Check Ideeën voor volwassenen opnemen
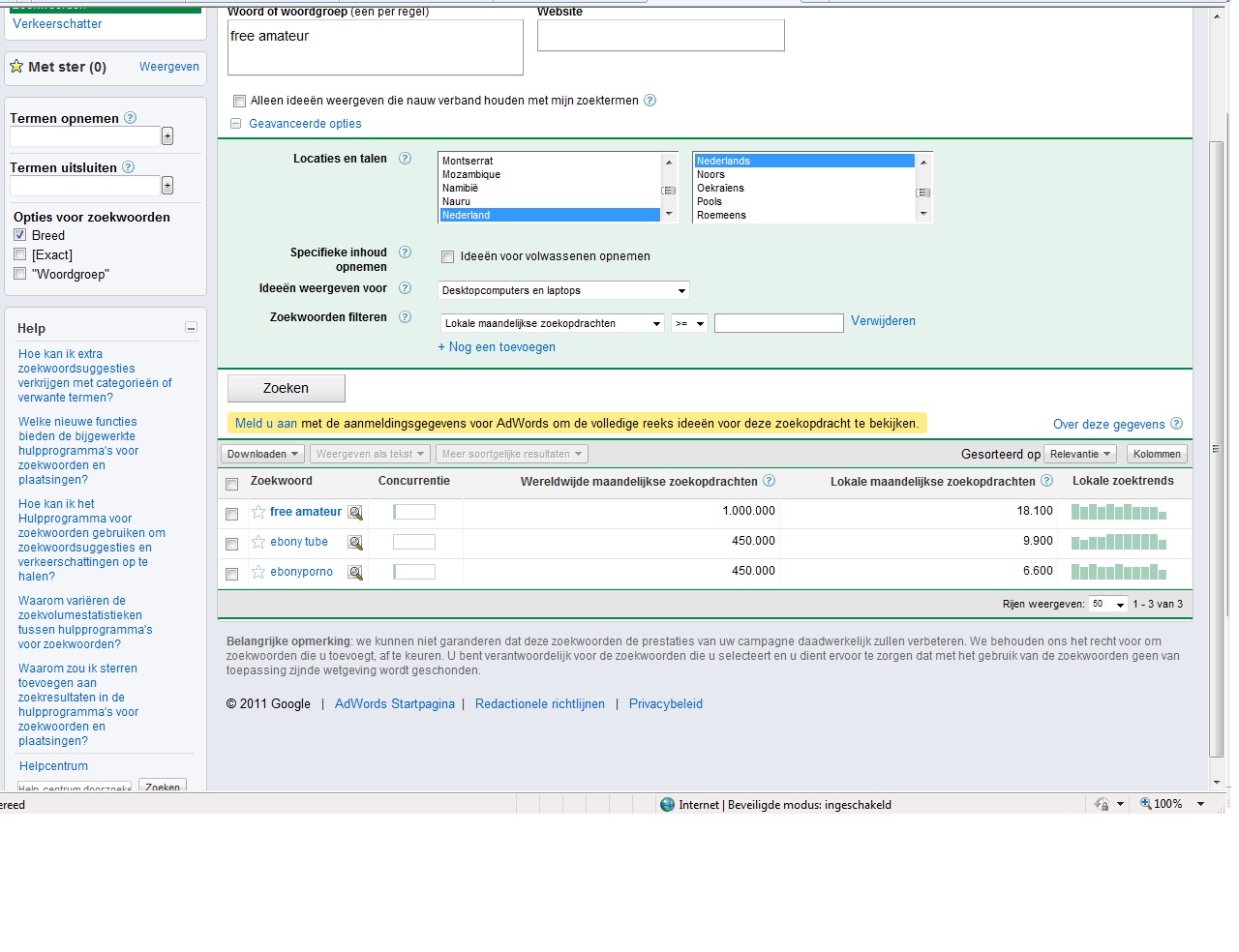1239x952 pixels. coord(447,256)
